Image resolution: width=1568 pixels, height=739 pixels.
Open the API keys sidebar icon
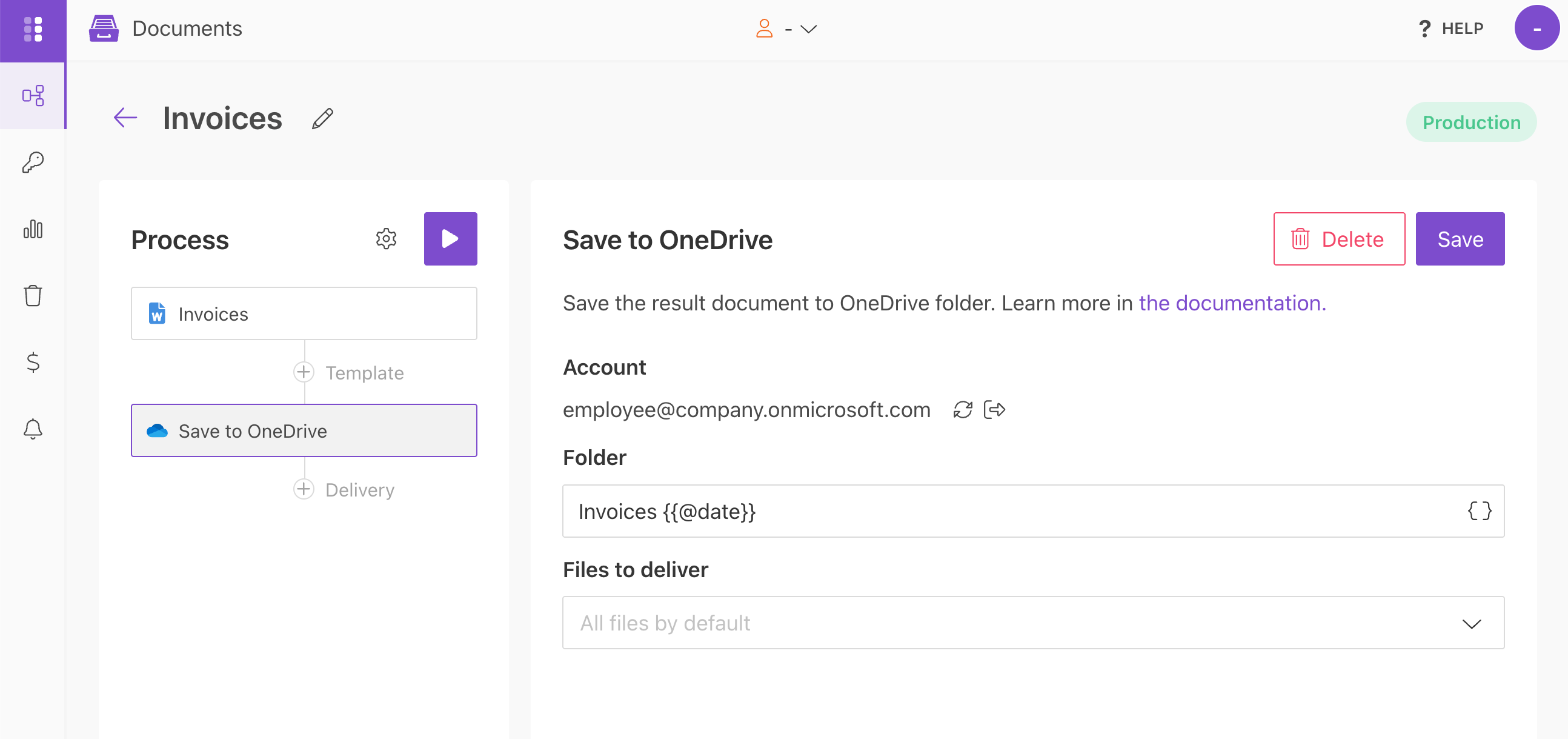[33, 162]
